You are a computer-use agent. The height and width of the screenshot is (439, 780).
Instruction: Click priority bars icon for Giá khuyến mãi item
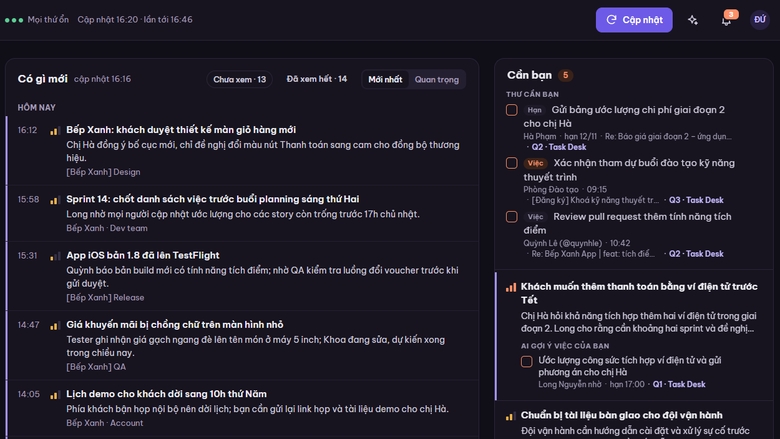tap(55, 326)
